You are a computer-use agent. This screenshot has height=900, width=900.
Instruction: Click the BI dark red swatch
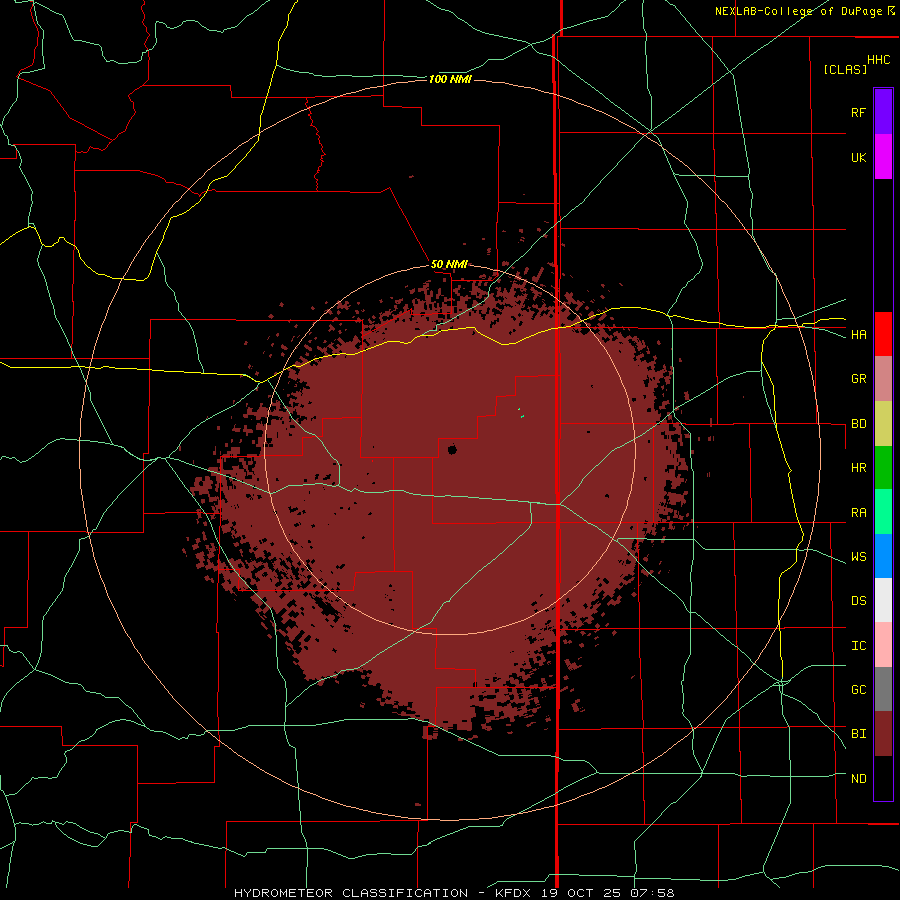coord(883,734)
